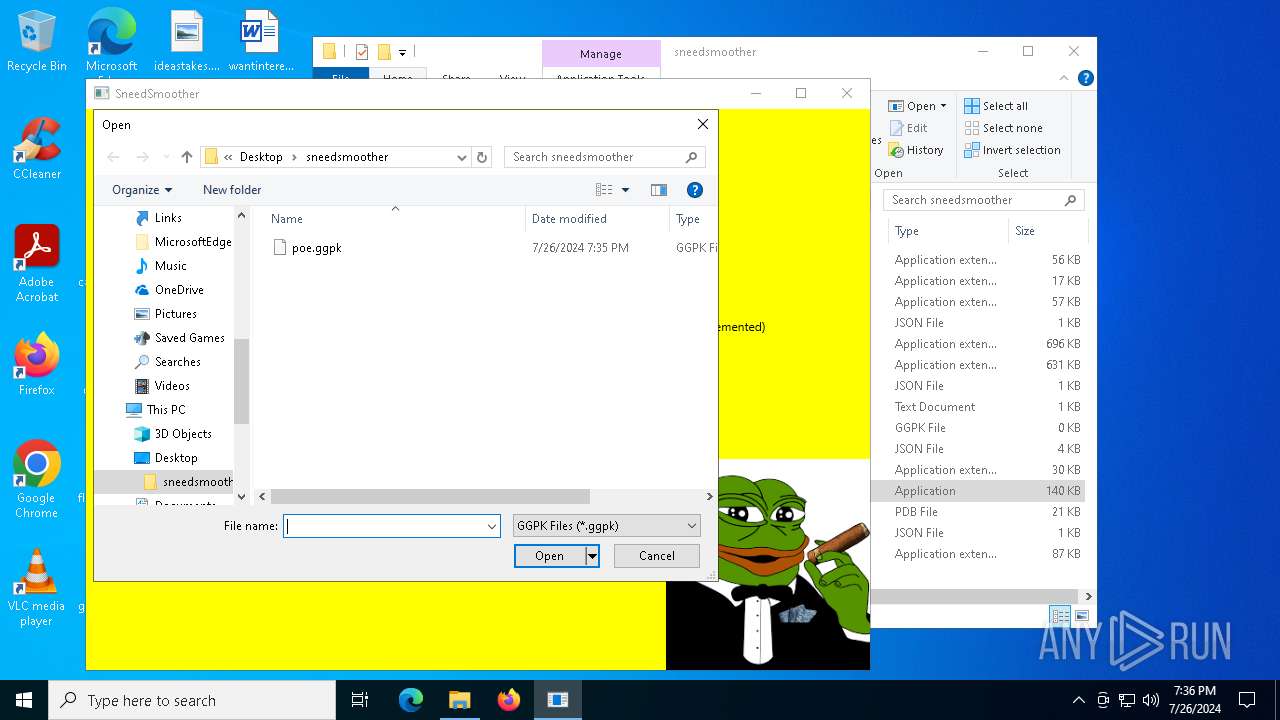Click the volume icon in system tray
Image resolution: width=1280 pixels, height=720 pixels.
(1150, 700)
